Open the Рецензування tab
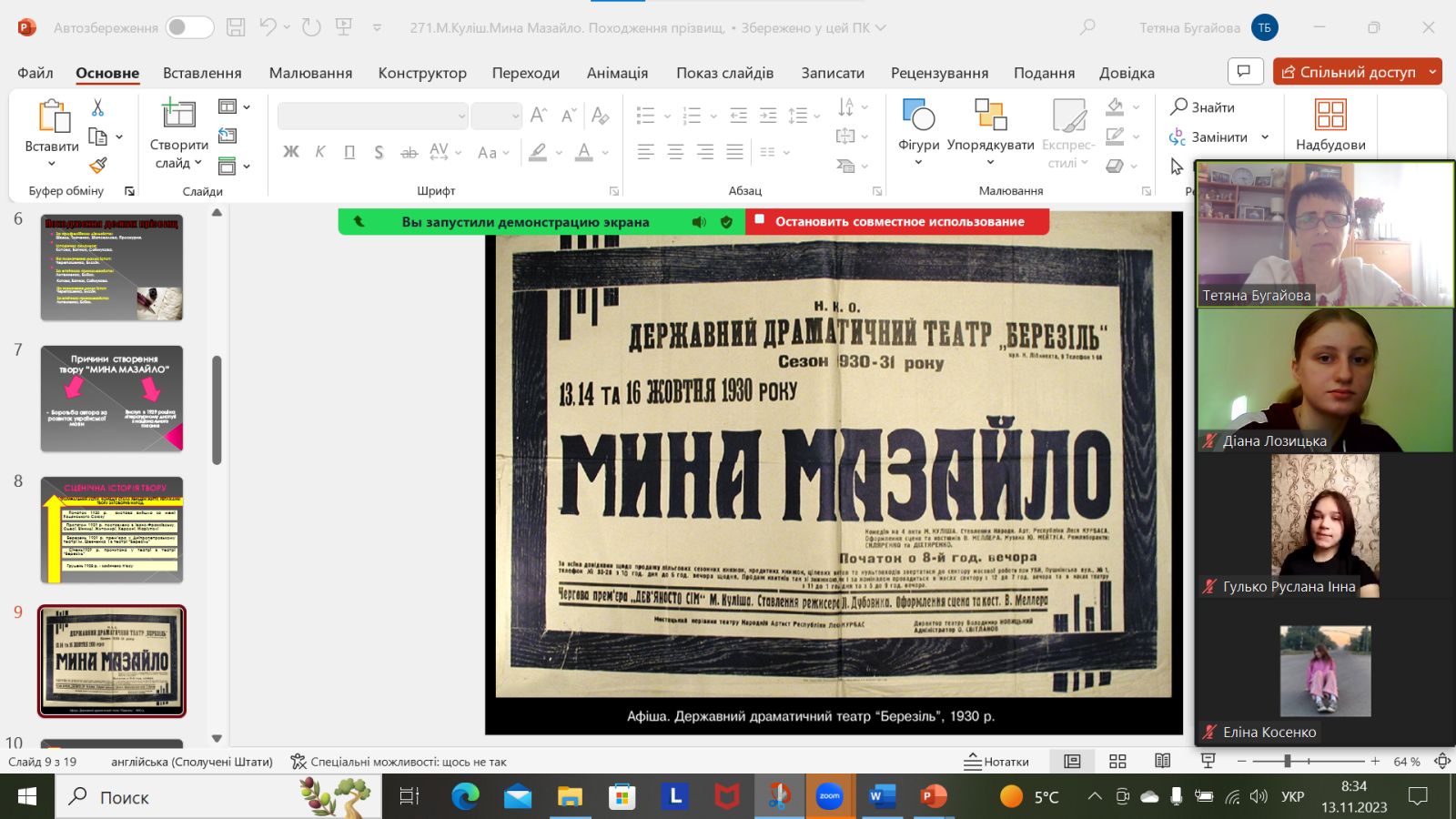The width and height of the screenshot is (1456, 819). [x=939, y=73]
